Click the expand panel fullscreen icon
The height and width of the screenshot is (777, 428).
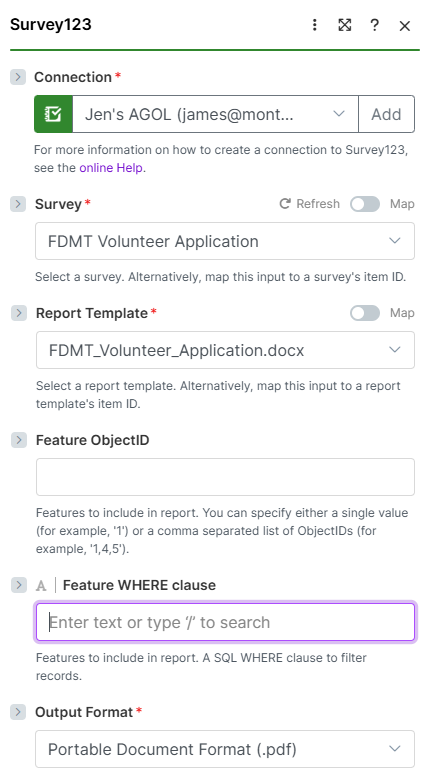[345, 25]
